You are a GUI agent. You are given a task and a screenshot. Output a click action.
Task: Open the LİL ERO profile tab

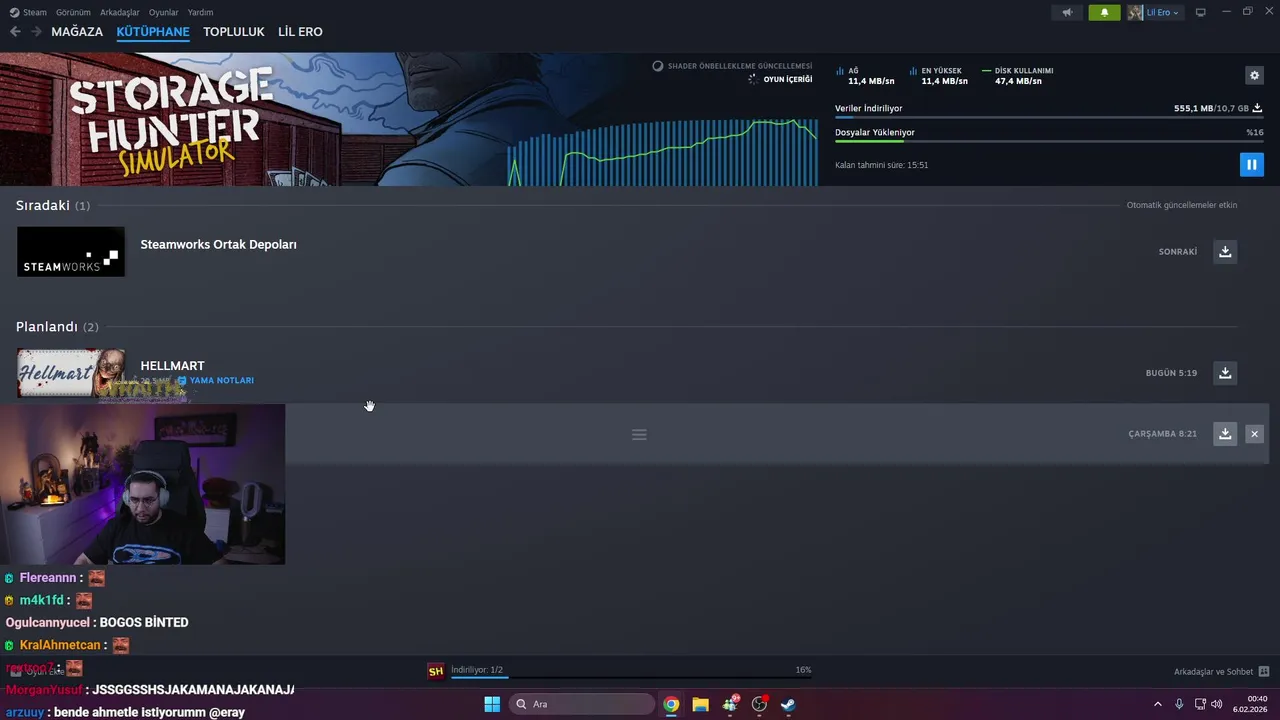300,32
